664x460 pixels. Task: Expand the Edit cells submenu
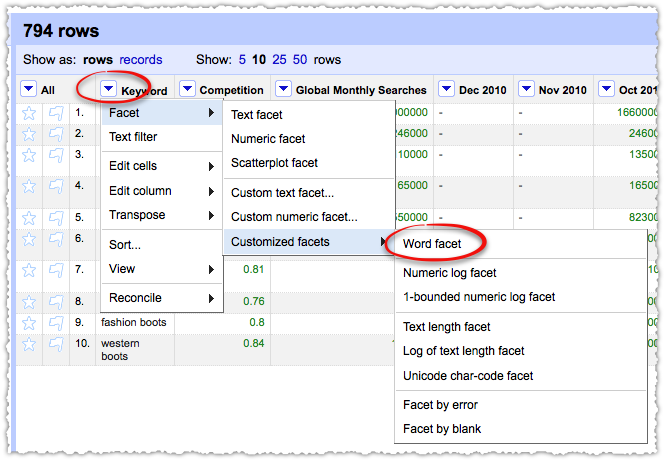click(162, 166)
